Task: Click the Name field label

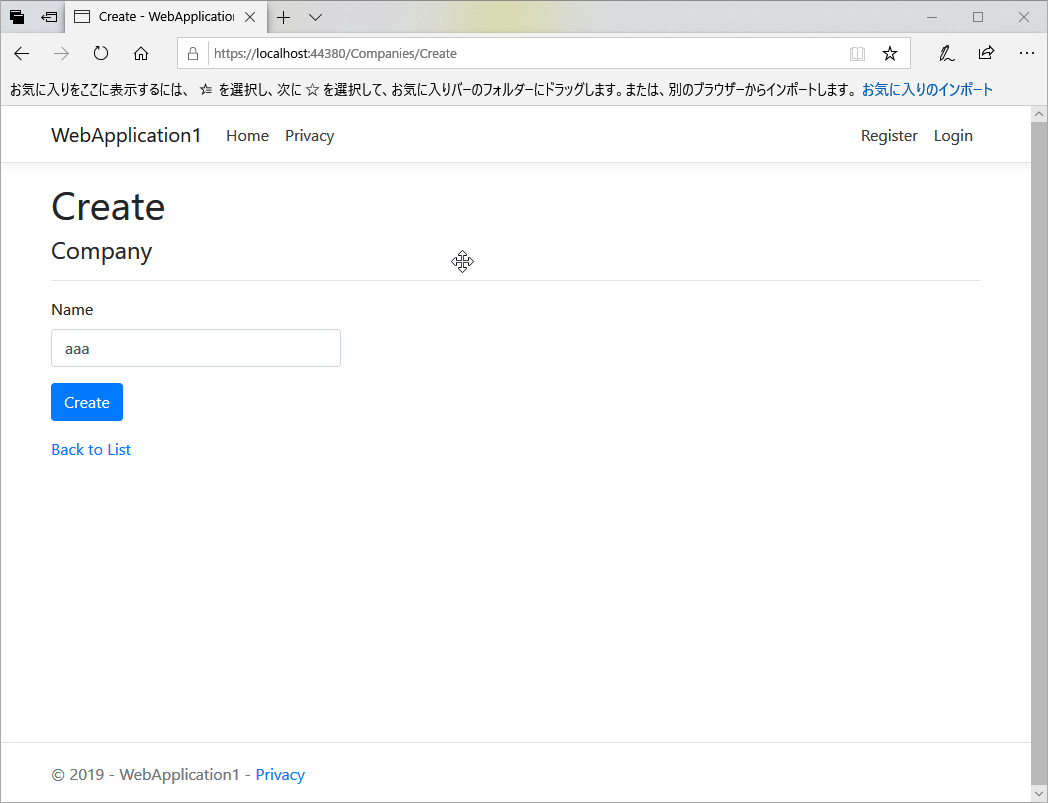Action: [72, 310]
